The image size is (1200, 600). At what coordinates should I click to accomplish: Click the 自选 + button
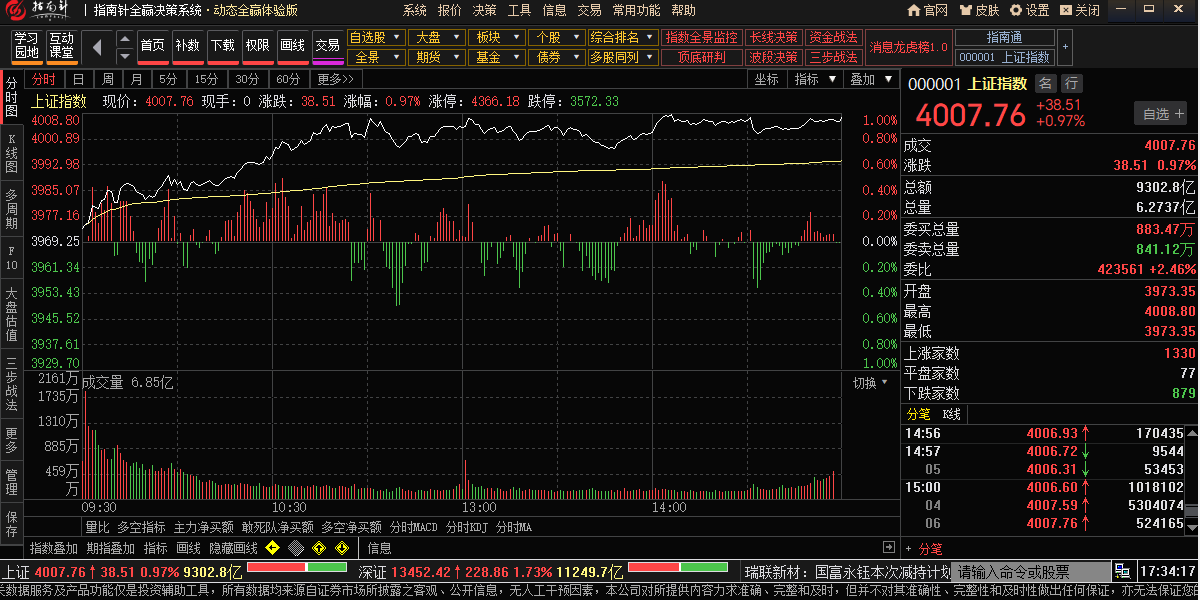pos(1160,113)
